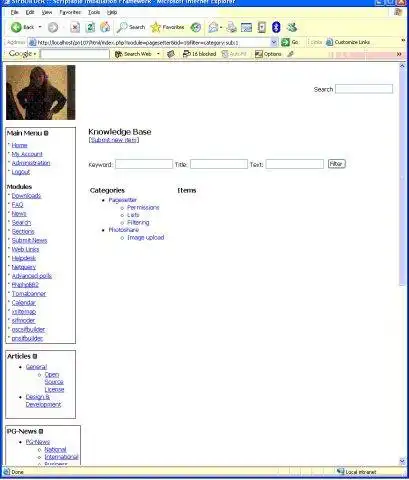The image size is (409, 480).
Task: Open the FAQ module link
Action: point(17,205)
